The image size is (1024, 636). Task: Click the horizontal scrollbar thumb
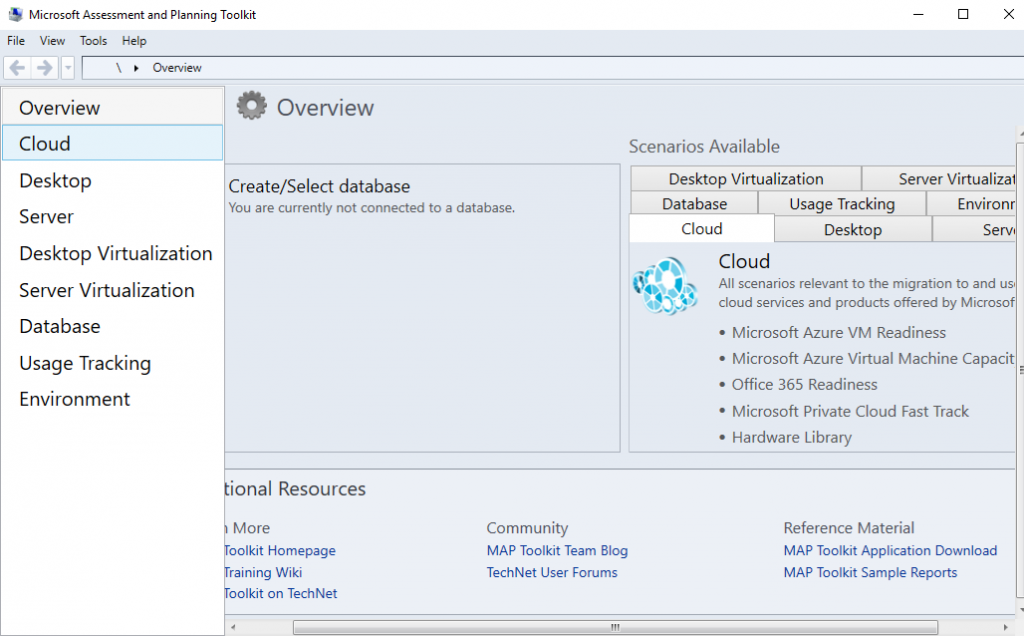click(x=615, y=628)
